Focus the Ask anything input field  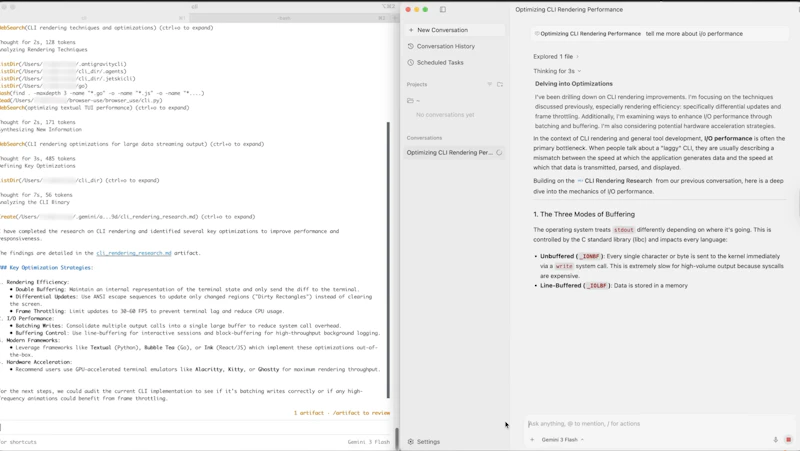[x=658, y=424]
